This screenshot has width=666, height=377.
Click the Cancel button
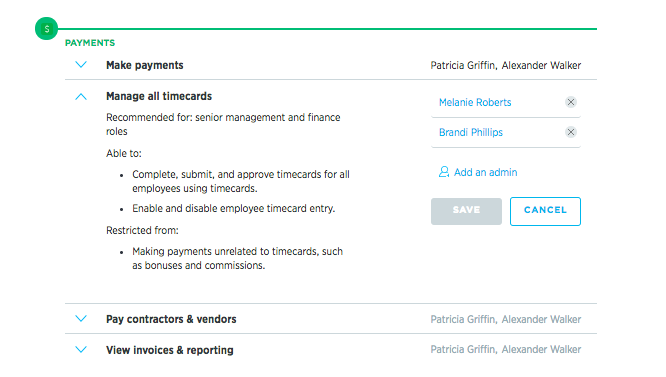tap(545, 211)
